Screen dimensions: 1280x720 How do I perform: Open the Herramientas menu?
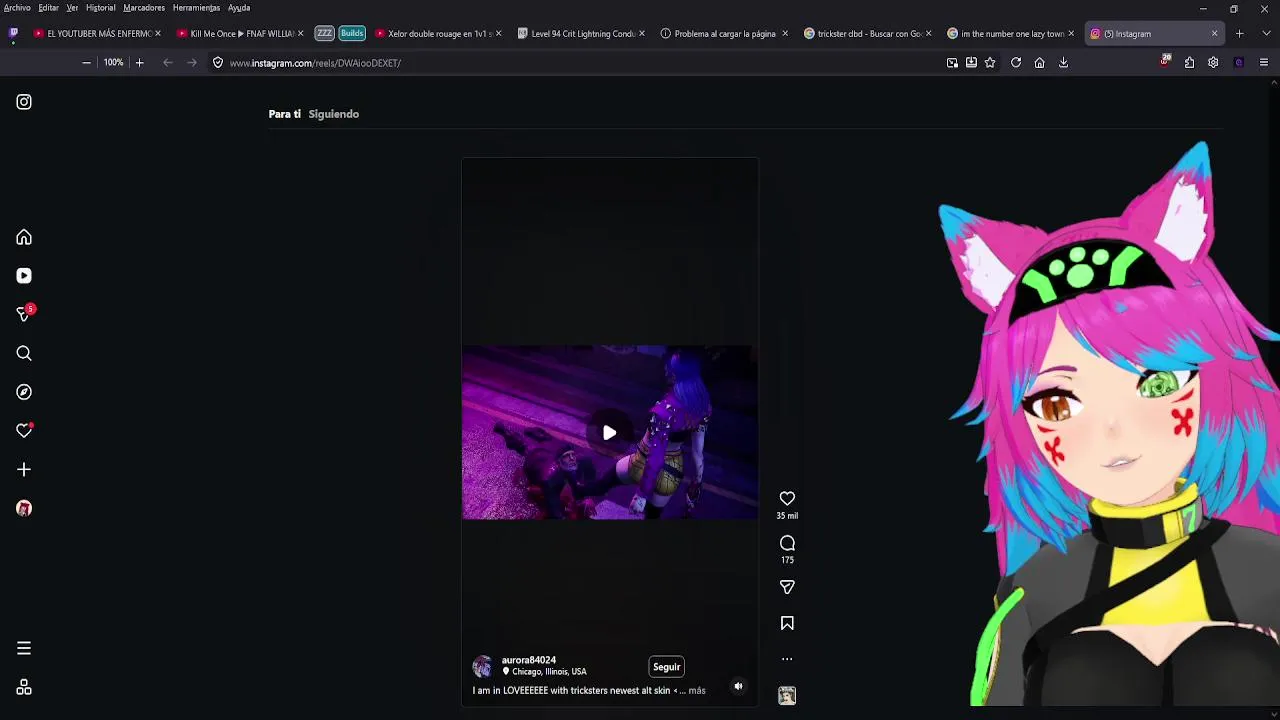196,8
